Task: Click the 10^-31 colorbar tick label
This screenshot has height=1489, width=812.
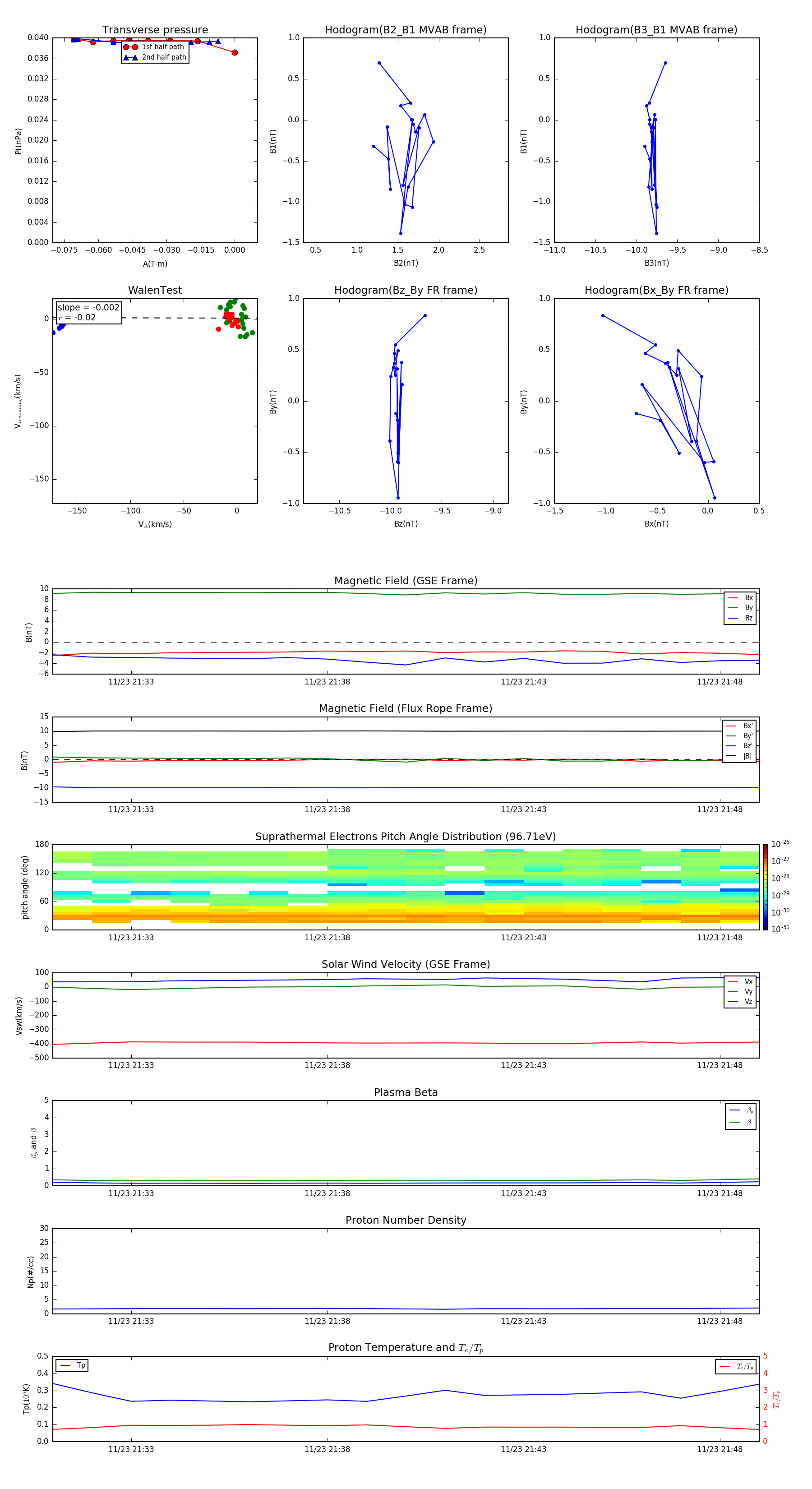Action: pyautogui.click(x=780, y=929)
